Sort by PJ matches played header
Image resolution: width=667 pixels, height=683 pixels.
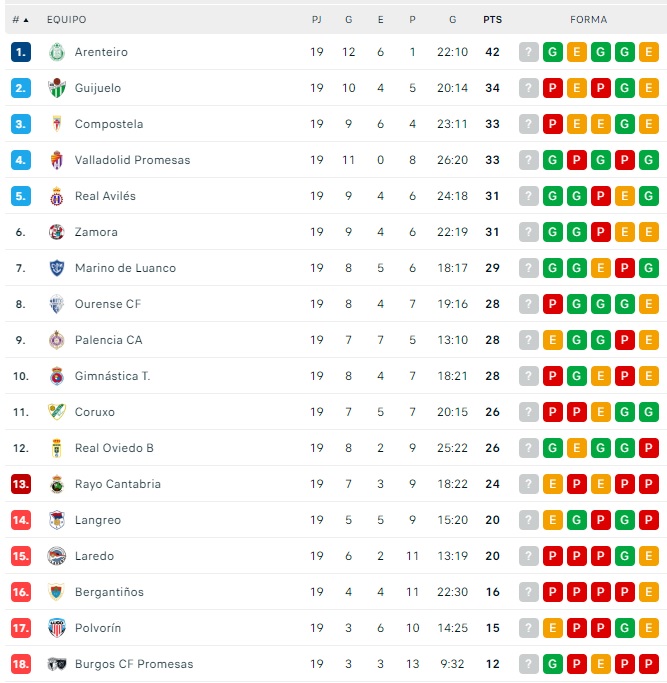point(317,19)
